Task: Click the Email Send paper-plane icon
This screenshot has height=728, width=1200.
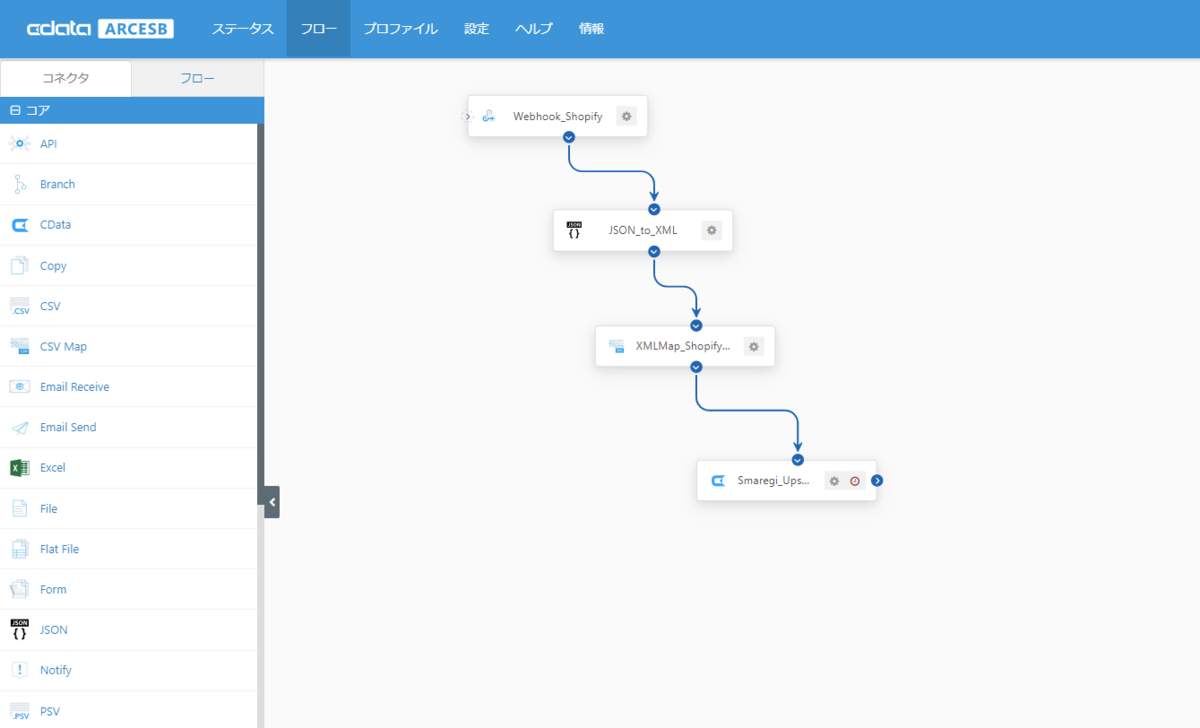Action: [x=19, y=427]
